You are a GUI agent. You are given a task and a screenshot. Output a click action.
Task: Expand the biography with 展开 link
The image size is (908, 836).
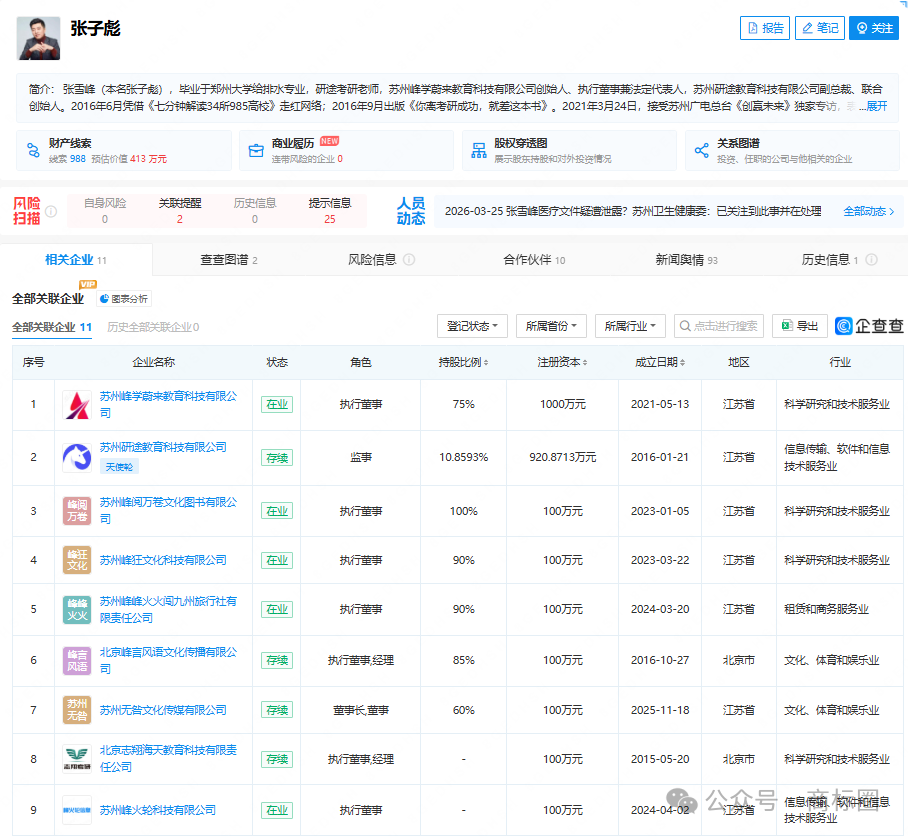(877, 106)
